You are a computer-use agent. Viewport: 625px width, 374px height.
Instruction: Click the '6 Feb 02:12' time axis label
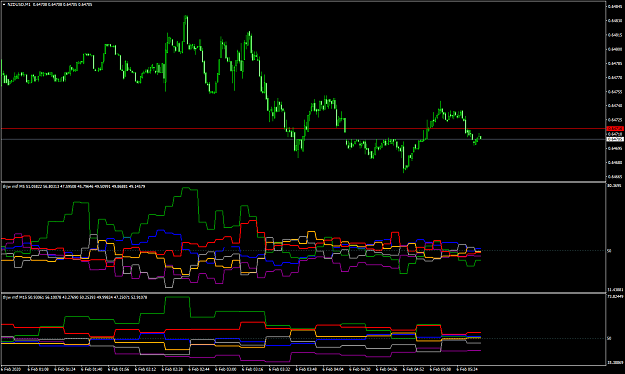pos(145,370)
